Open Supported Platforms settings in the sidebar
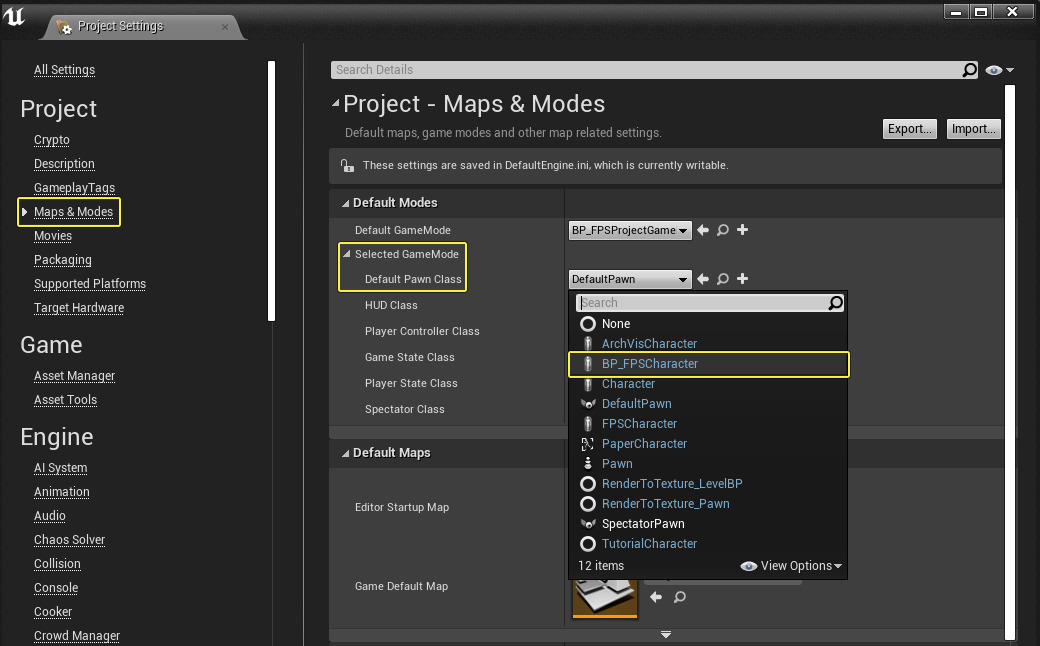The height and width of the screenshot is (646, 1040). (x=90, y=284)
